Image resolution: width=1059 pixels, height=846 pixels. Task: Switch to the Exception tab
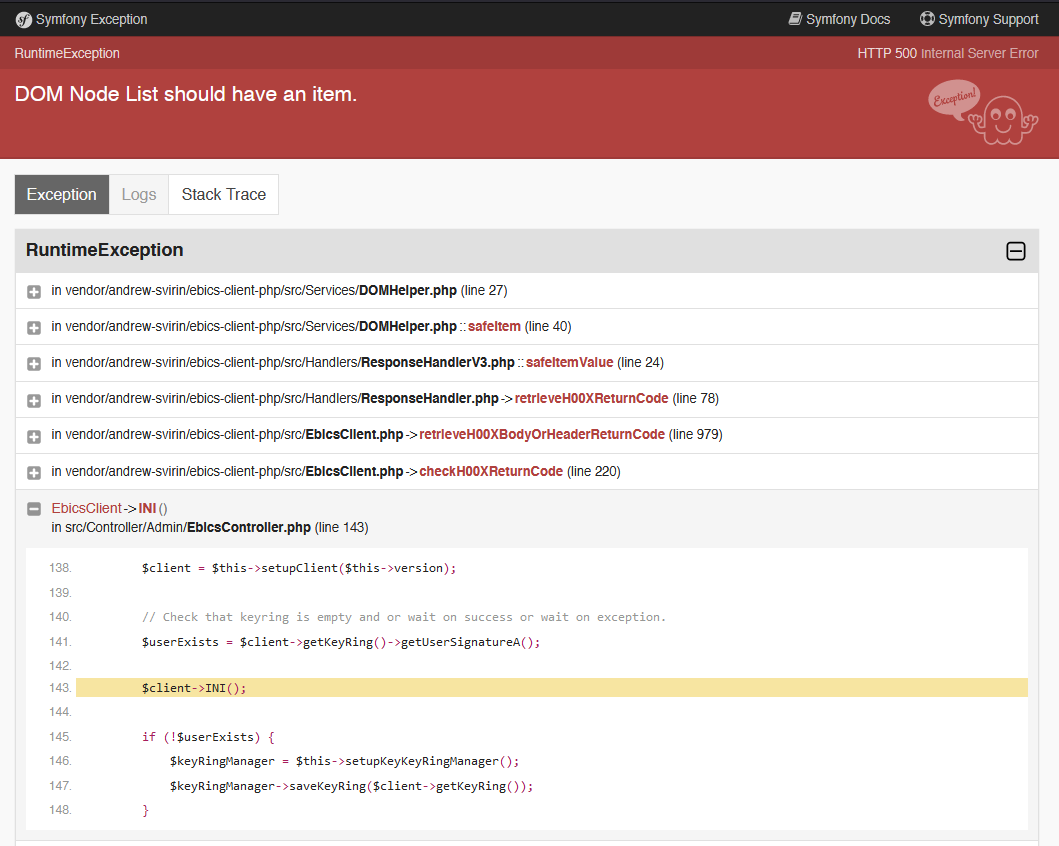click(x=61, y=194)
